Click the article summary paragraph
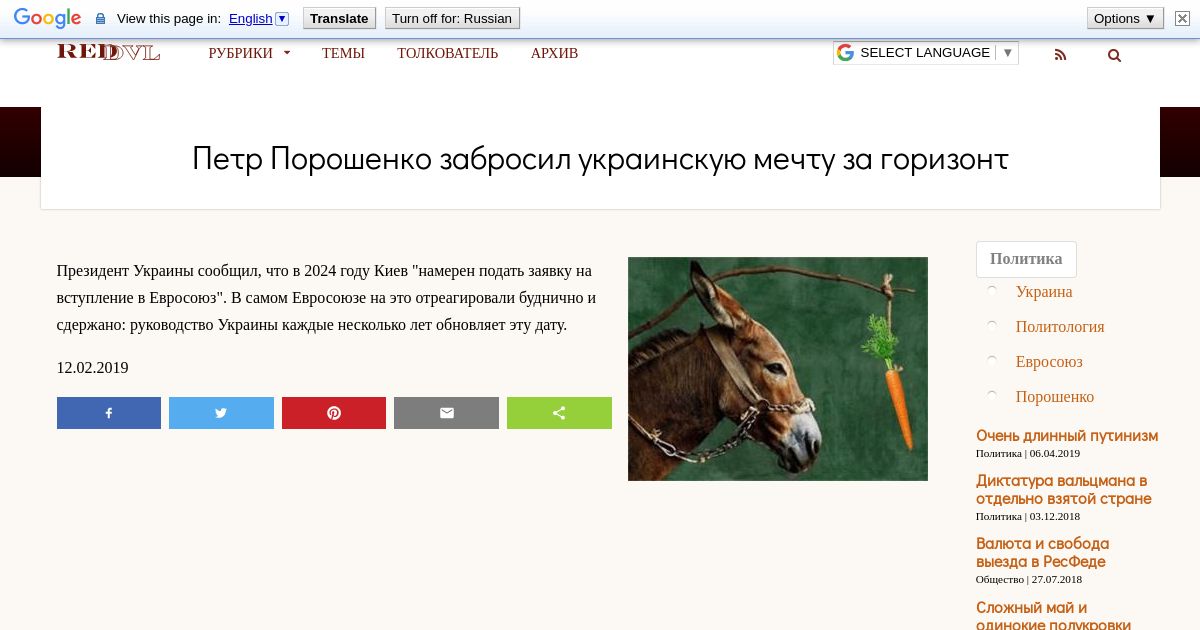Screen dimensions: 1200x630 pyautogui.click(x=326, y=298)
